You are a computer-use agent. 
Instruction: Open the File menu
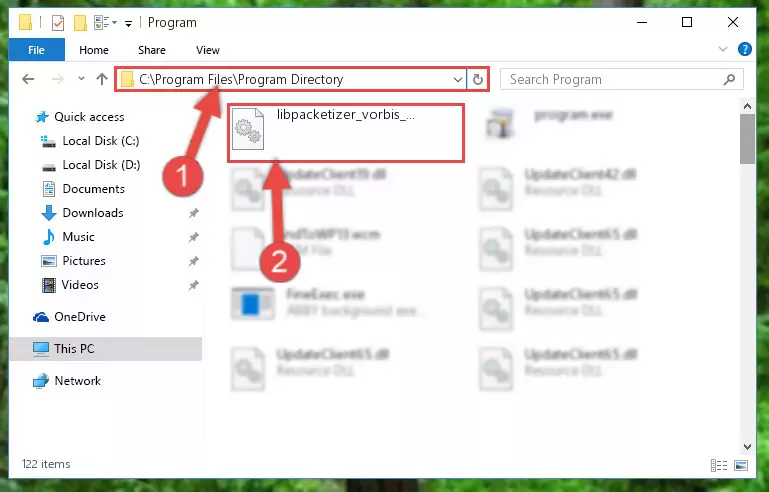pyautogui.click(x=36, y=50)
